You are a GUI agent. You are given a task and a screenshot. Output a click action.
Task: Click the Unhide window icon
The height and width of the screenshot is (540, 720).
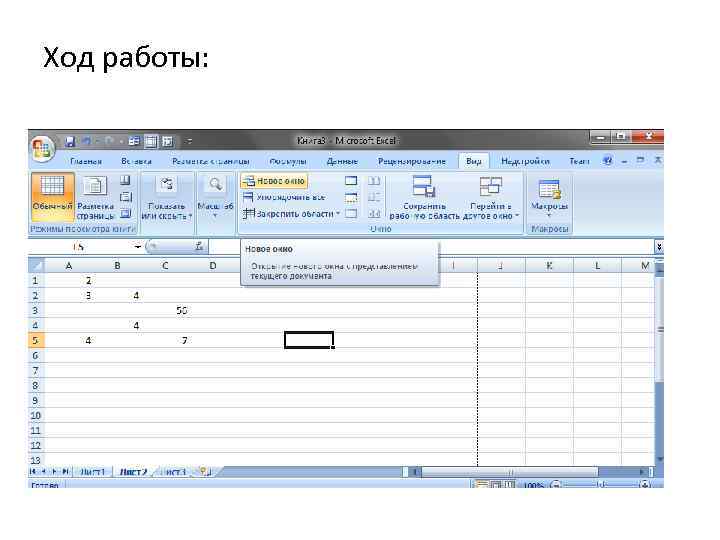[x=351, y=214]
